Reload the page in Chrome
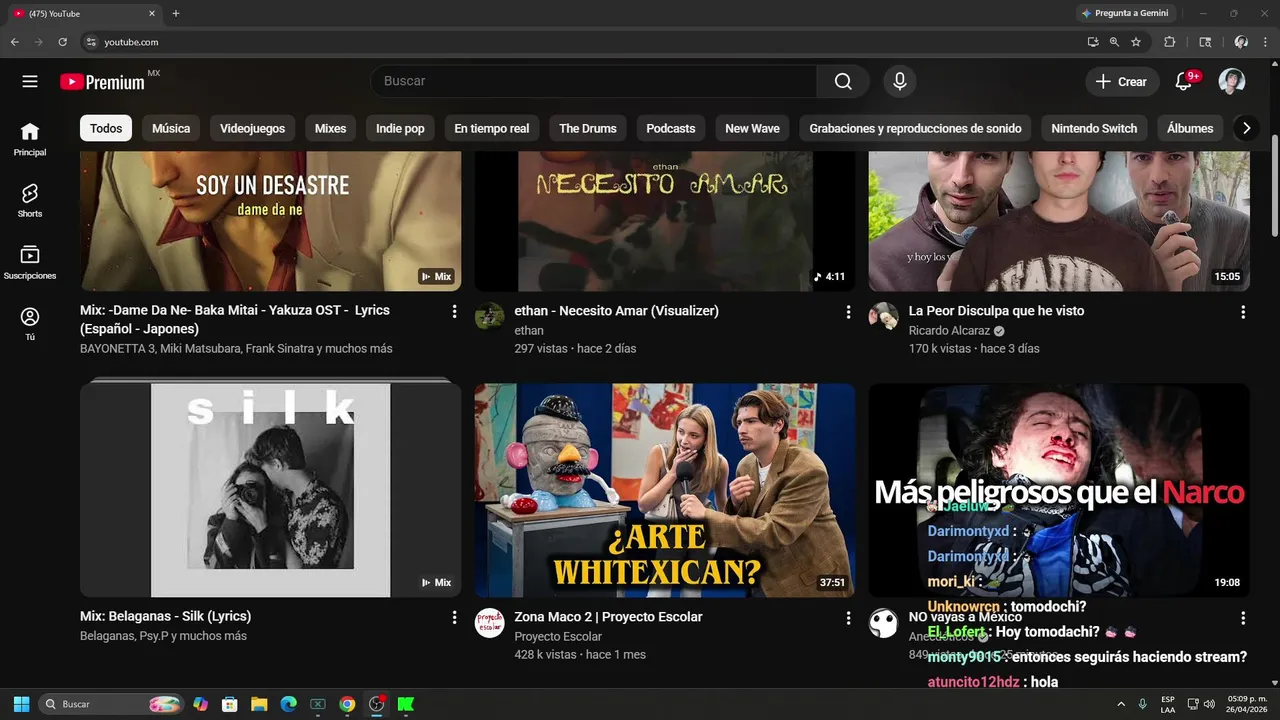Screen dimensions: 1280x720 [x=62, y=42]
